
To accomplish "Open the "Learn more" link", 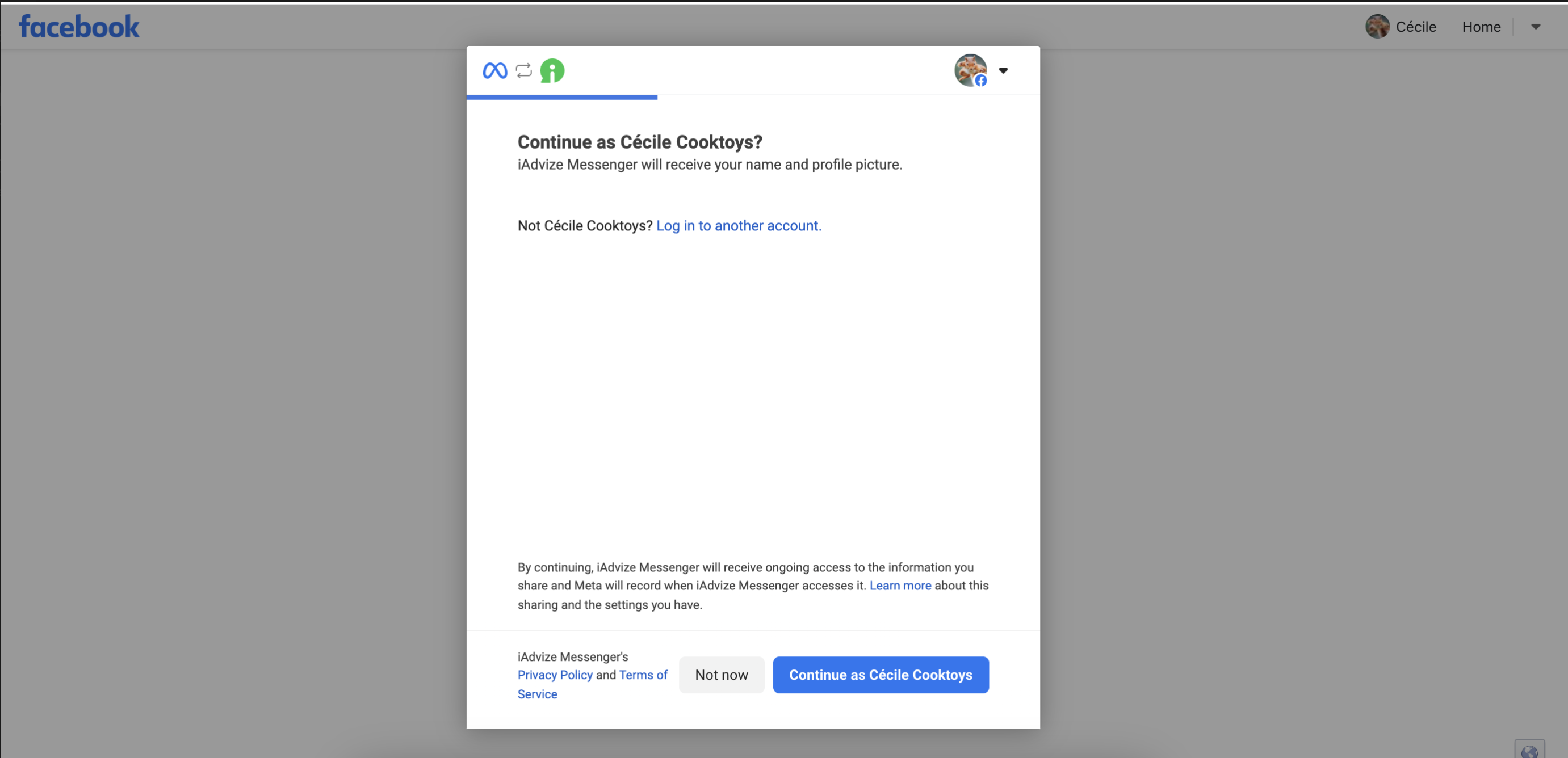I will point(900,585).
